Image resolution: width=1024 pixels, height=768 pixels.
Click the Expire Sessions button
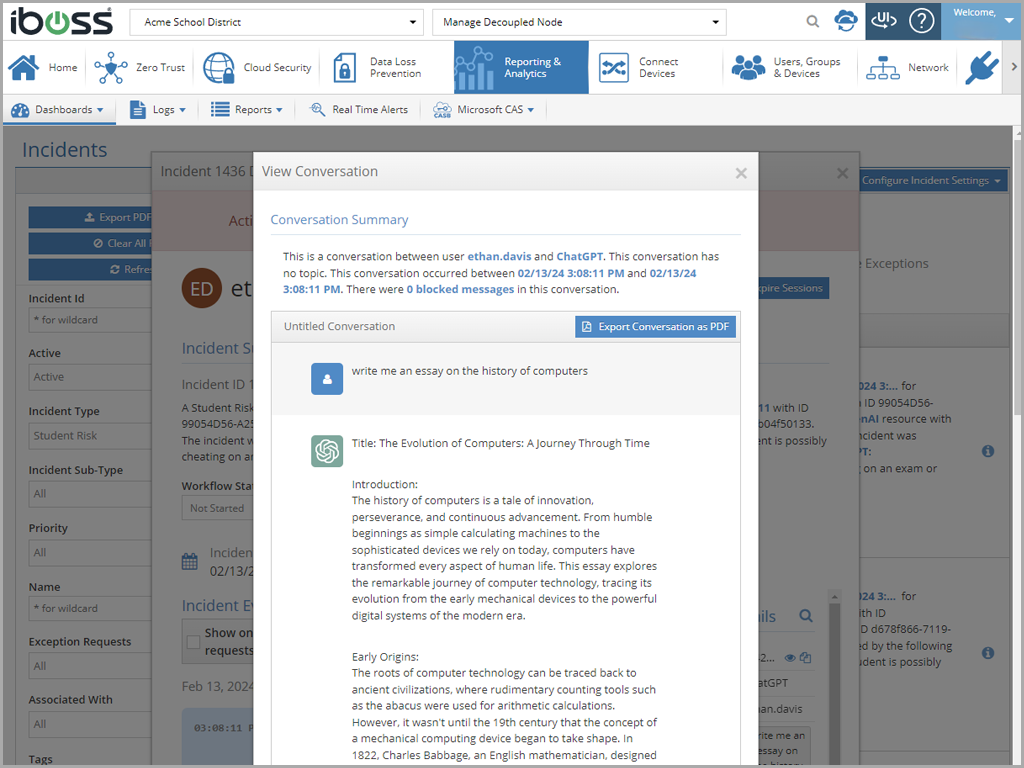click(793, 288)
